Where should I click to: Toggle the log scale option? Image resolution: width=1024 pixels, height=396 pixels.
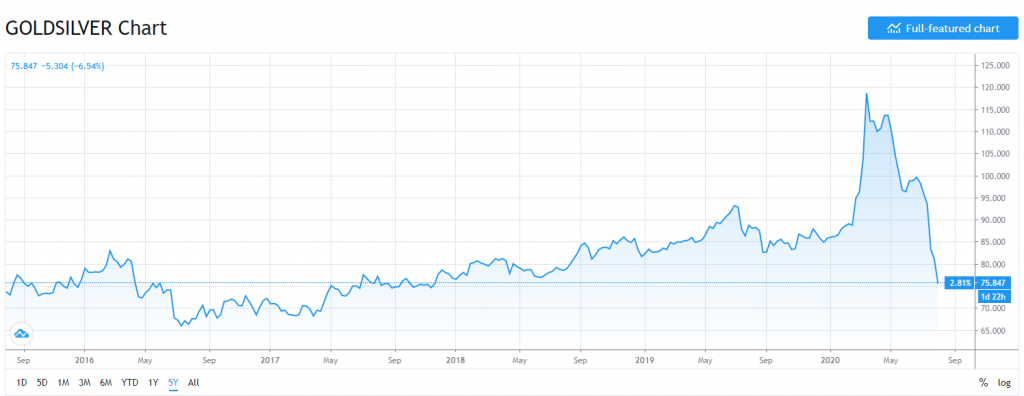[x=1005, y=383]
